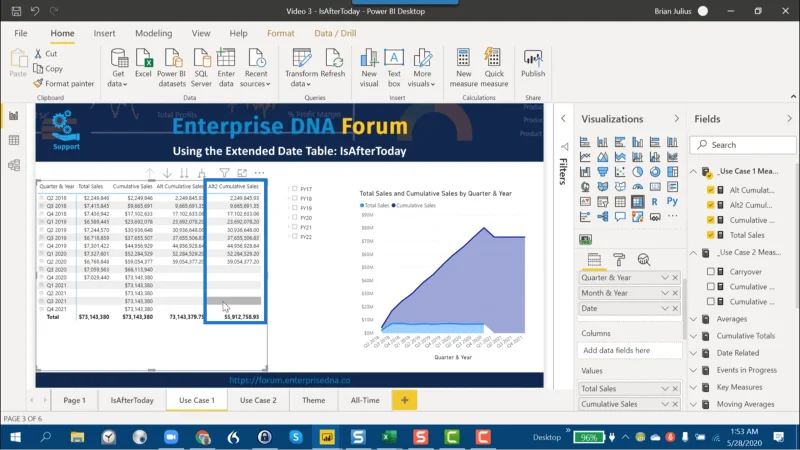
Task: Check the Carryover field
Action: pos(710,271)
